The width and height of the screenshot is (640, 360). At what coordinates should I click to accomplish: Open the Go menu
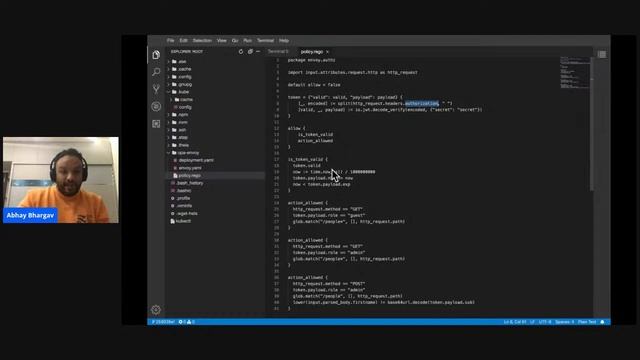coord(235,40)
